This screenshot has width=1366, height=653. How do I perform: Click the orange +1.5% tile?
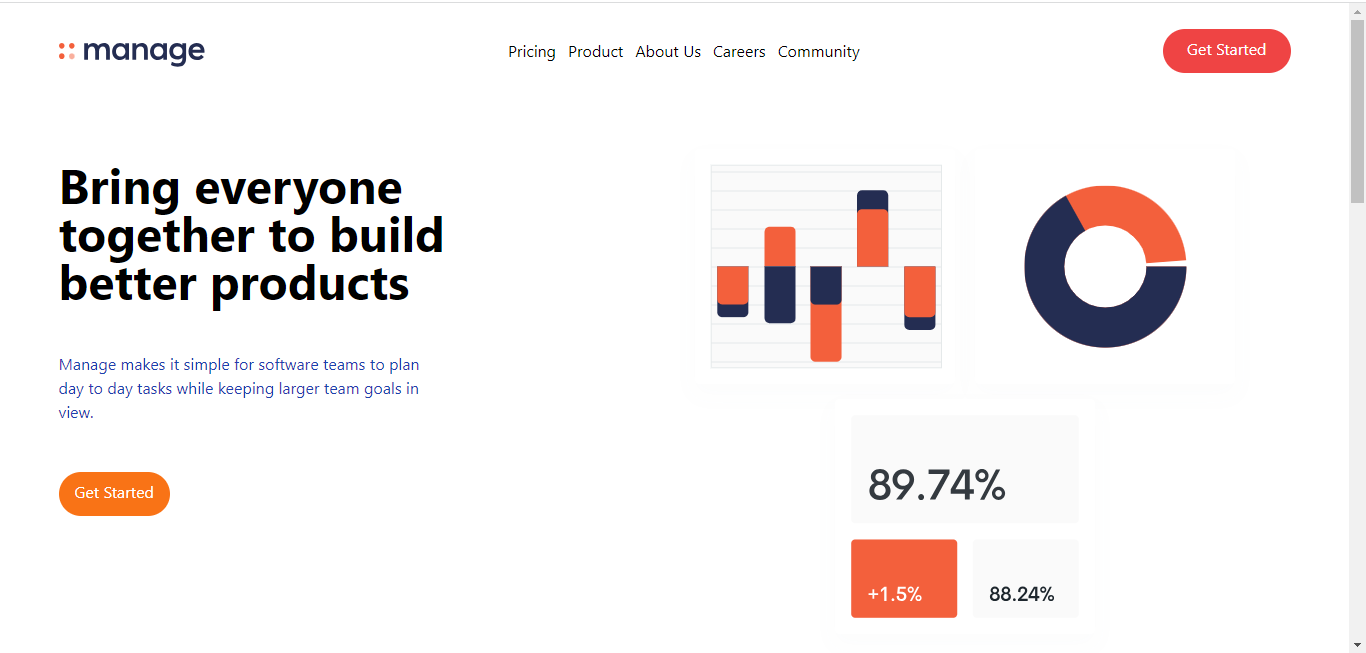904,579
